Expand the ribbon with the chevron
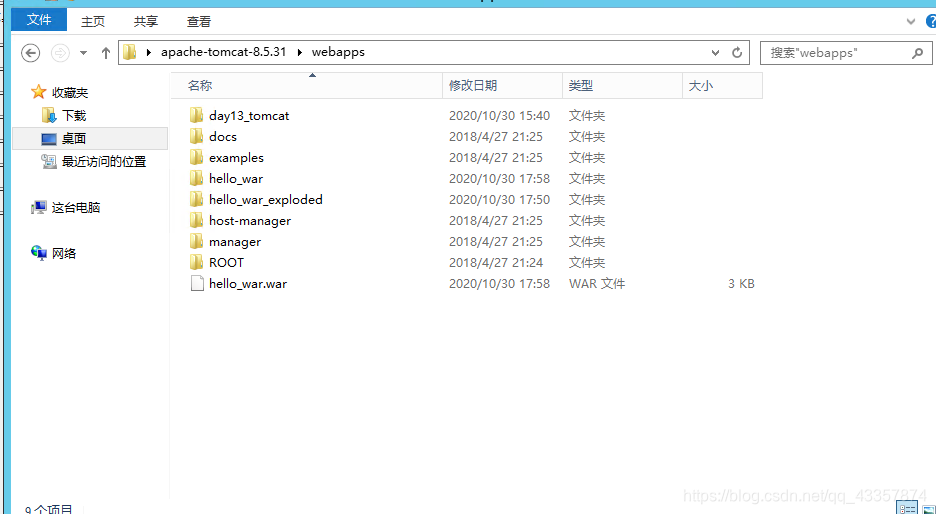Viewport: 936px width, 514px height. (911, 21)
